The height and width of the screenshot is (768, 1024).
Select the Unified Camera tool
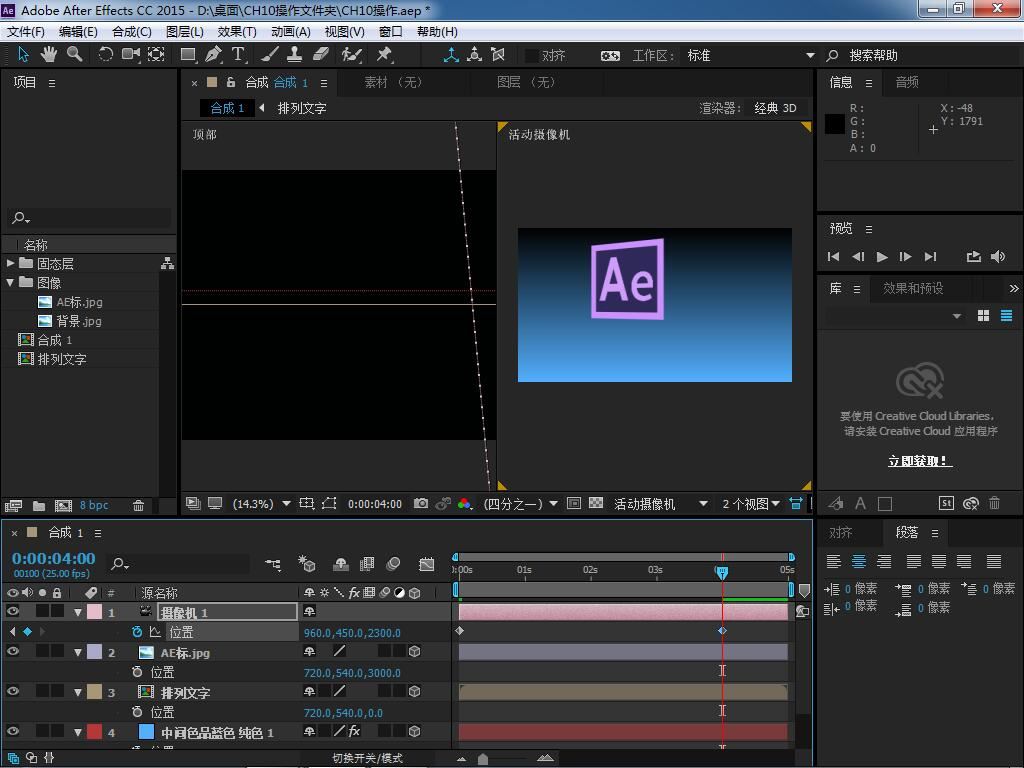tap(131, 54)
